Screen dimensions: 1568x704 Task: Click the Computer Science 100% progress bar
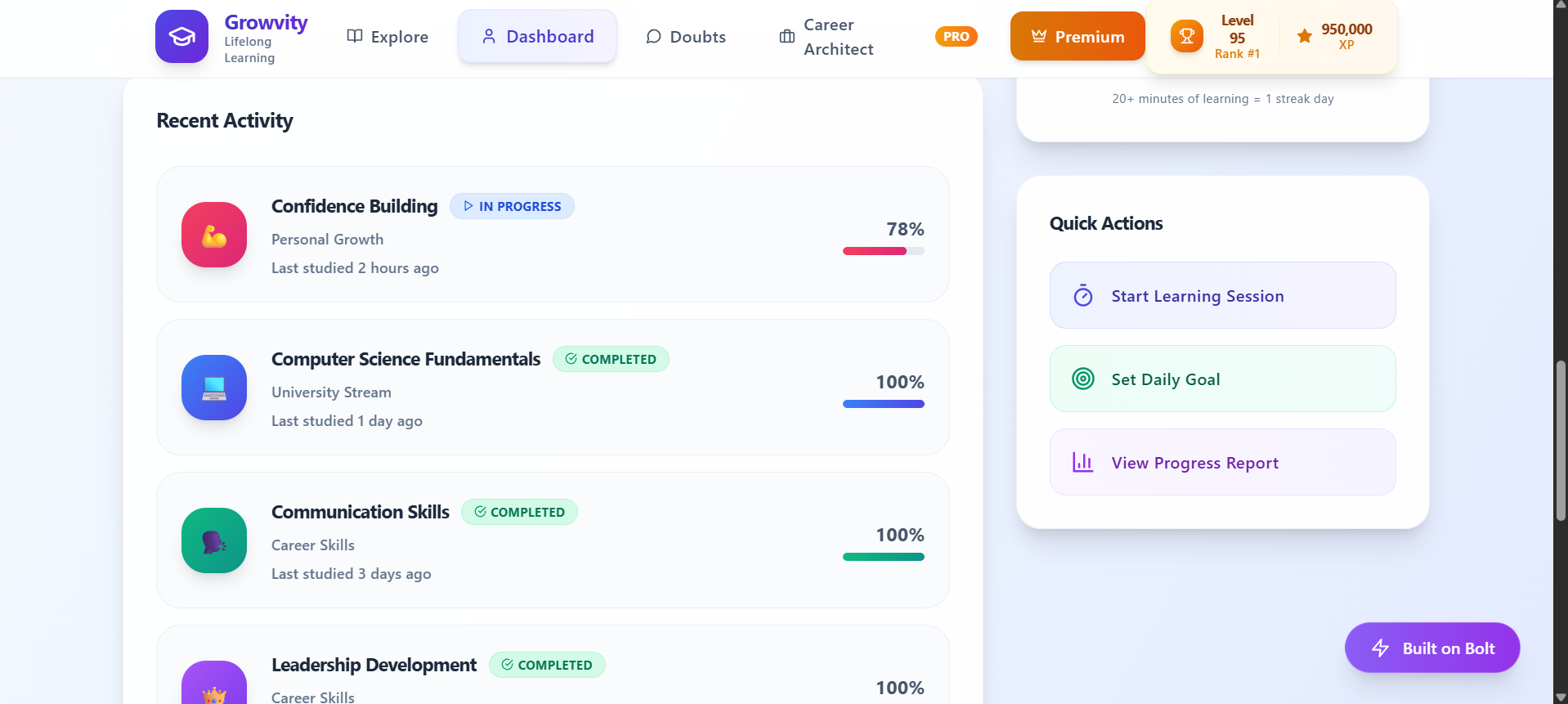tap(883, 404)
